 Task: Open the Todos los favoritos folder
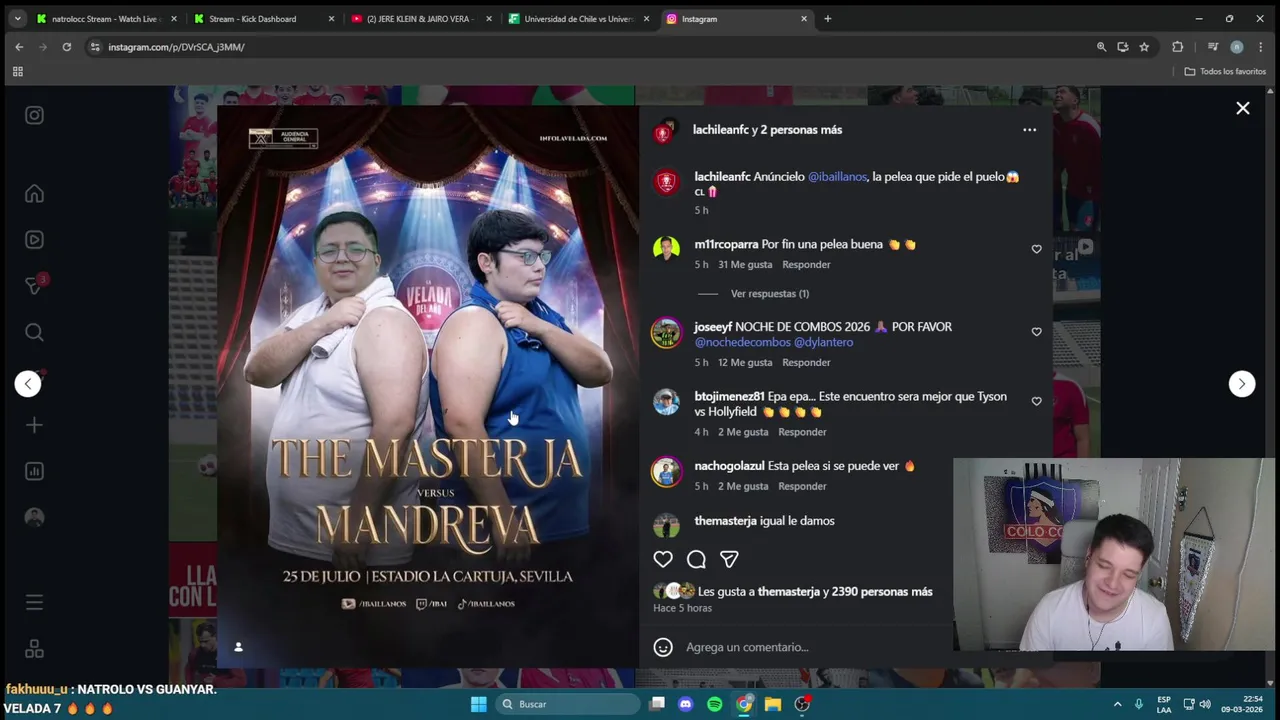tap(1225, 72)
